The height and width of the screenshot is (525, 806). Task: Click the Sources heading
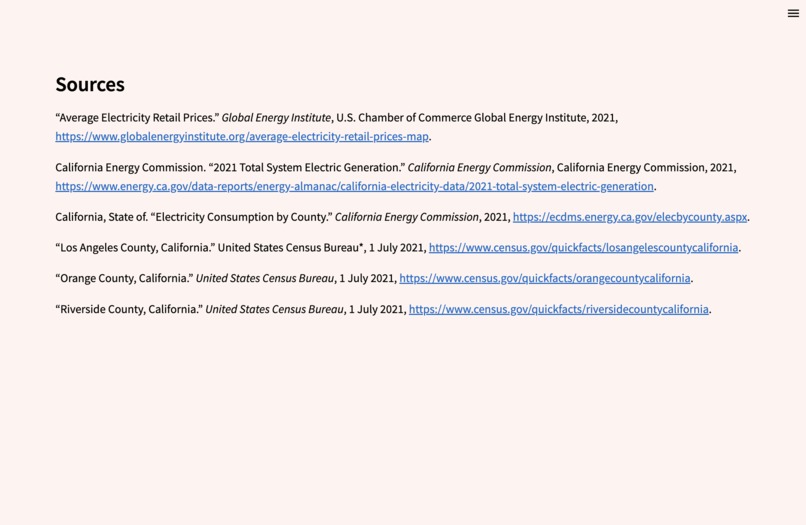(90, 84)
